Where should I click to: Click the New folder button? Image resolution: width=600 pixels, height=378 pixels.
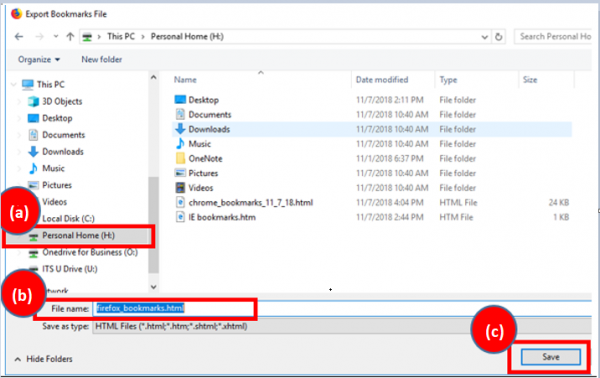click(x=102, y=60)
